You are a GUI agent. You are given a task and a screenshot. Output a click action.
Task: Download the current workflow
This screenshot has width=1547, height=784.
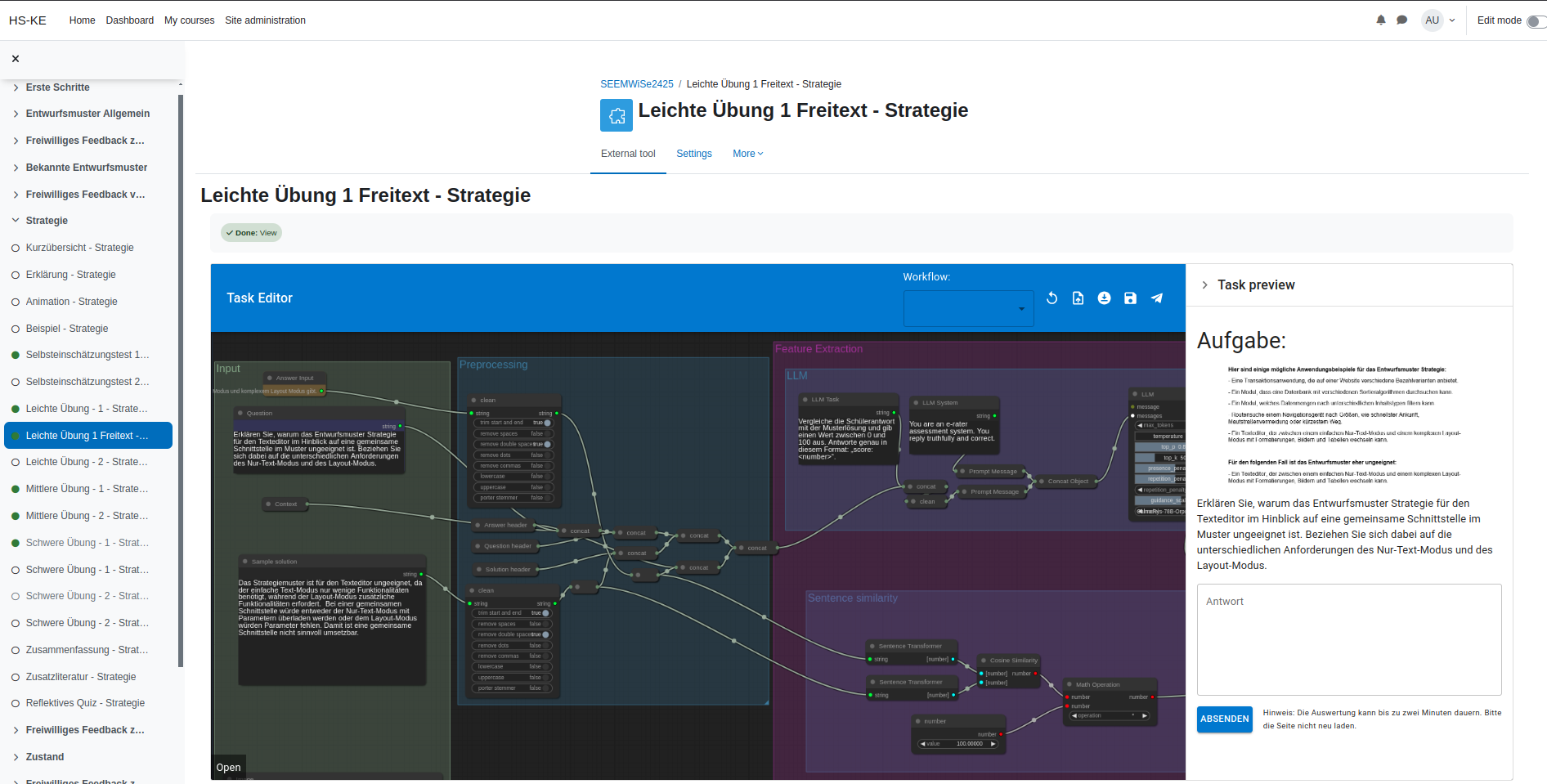tap(1105, 298)
